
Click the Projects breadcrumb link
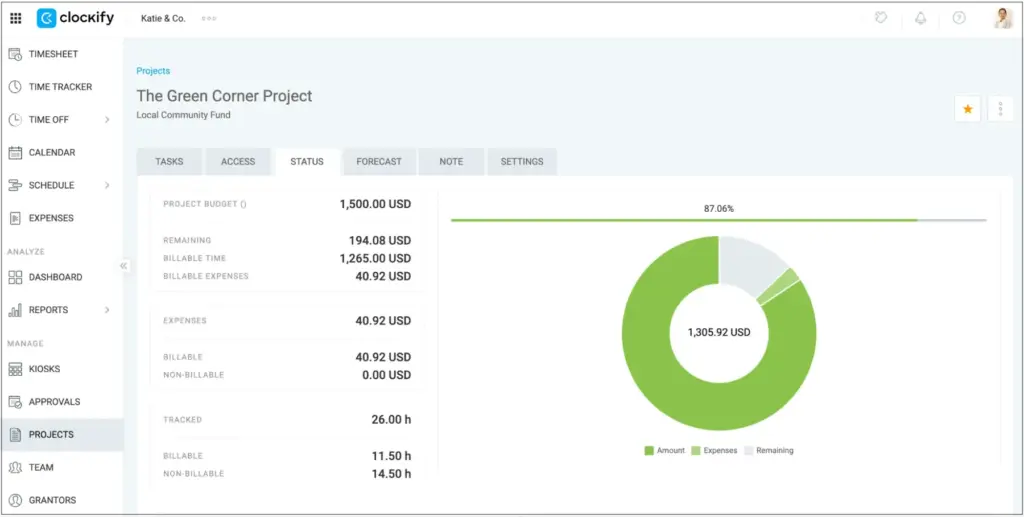[x=153, y=71]
